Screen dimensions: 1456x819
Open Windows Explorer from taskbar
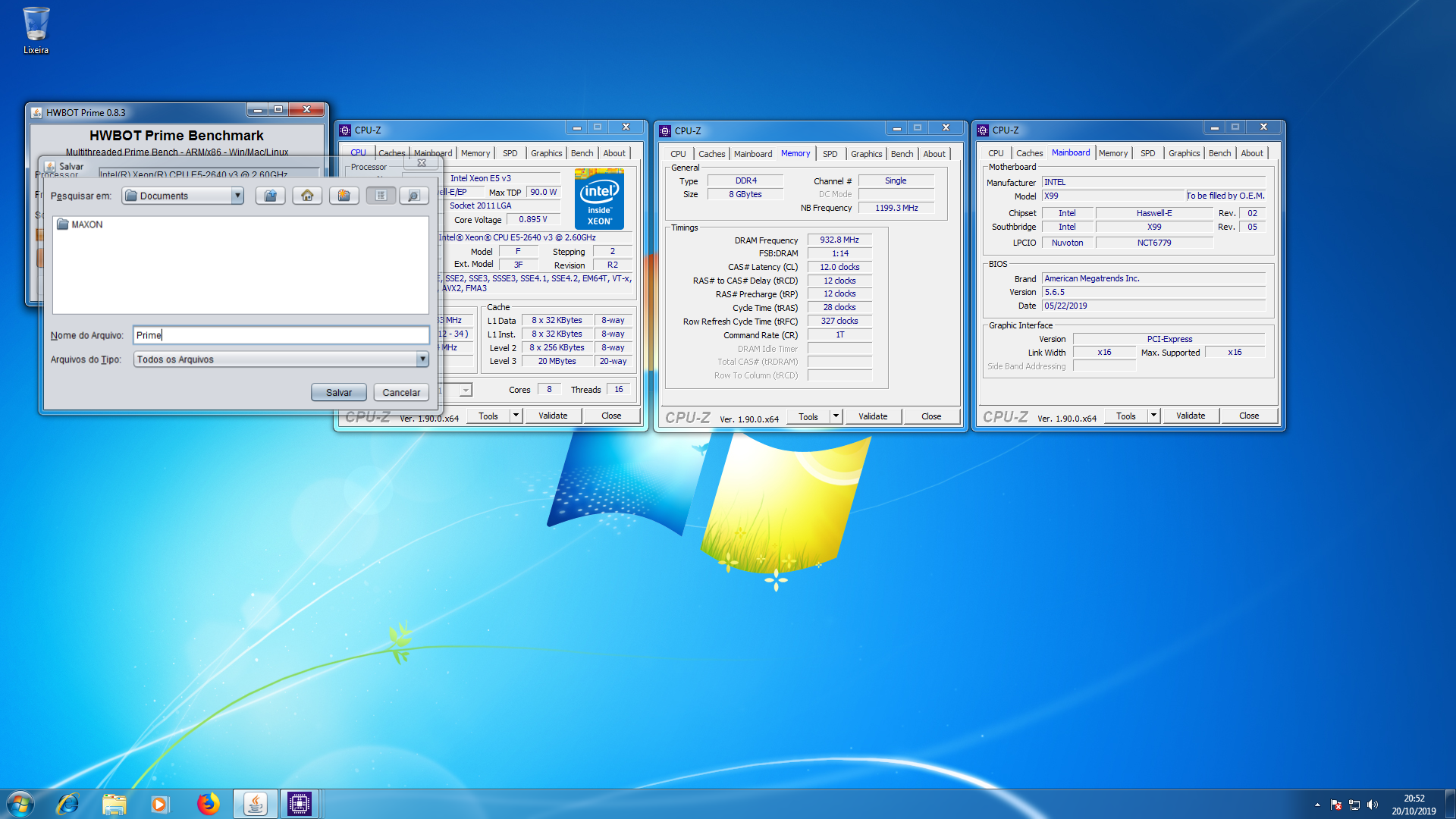[x=114, y=804]
